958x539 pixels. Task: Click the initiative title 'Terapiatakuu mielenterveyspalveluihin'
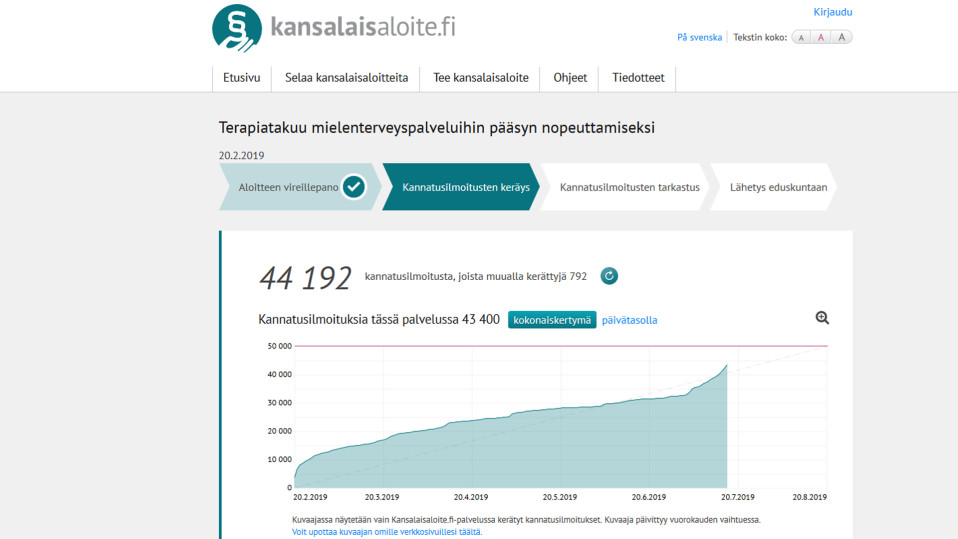click(436, 128)
